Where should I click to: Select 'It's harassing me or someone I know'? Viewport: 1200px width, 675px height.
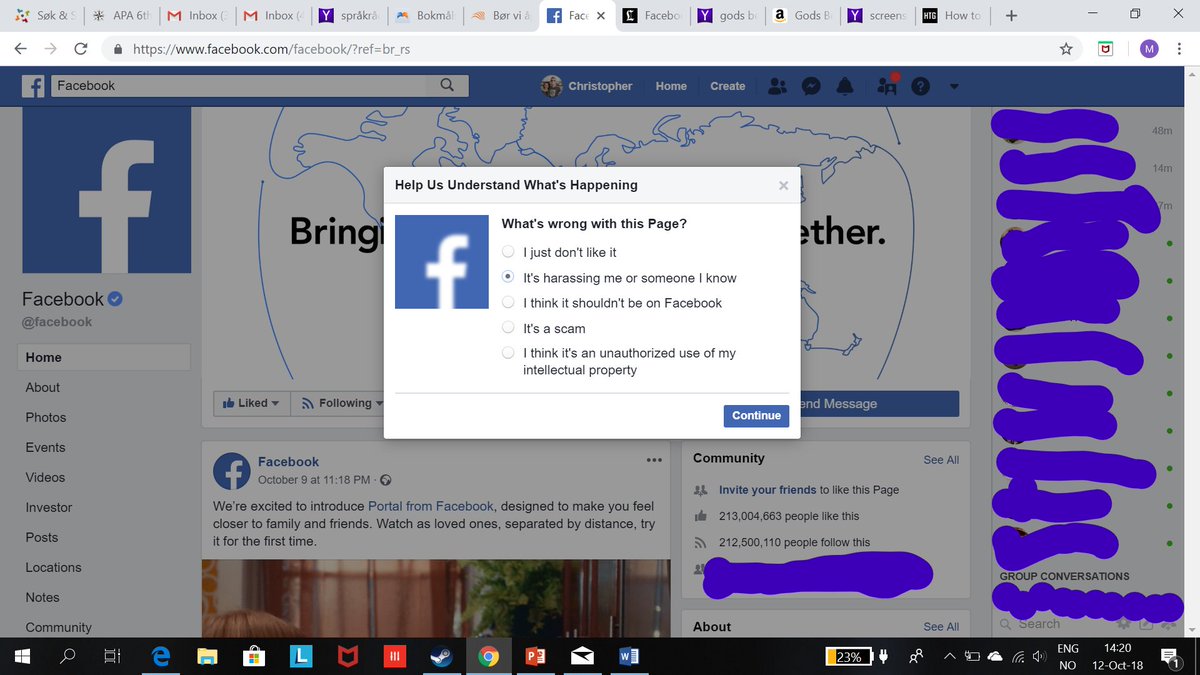tap(509, 277)
